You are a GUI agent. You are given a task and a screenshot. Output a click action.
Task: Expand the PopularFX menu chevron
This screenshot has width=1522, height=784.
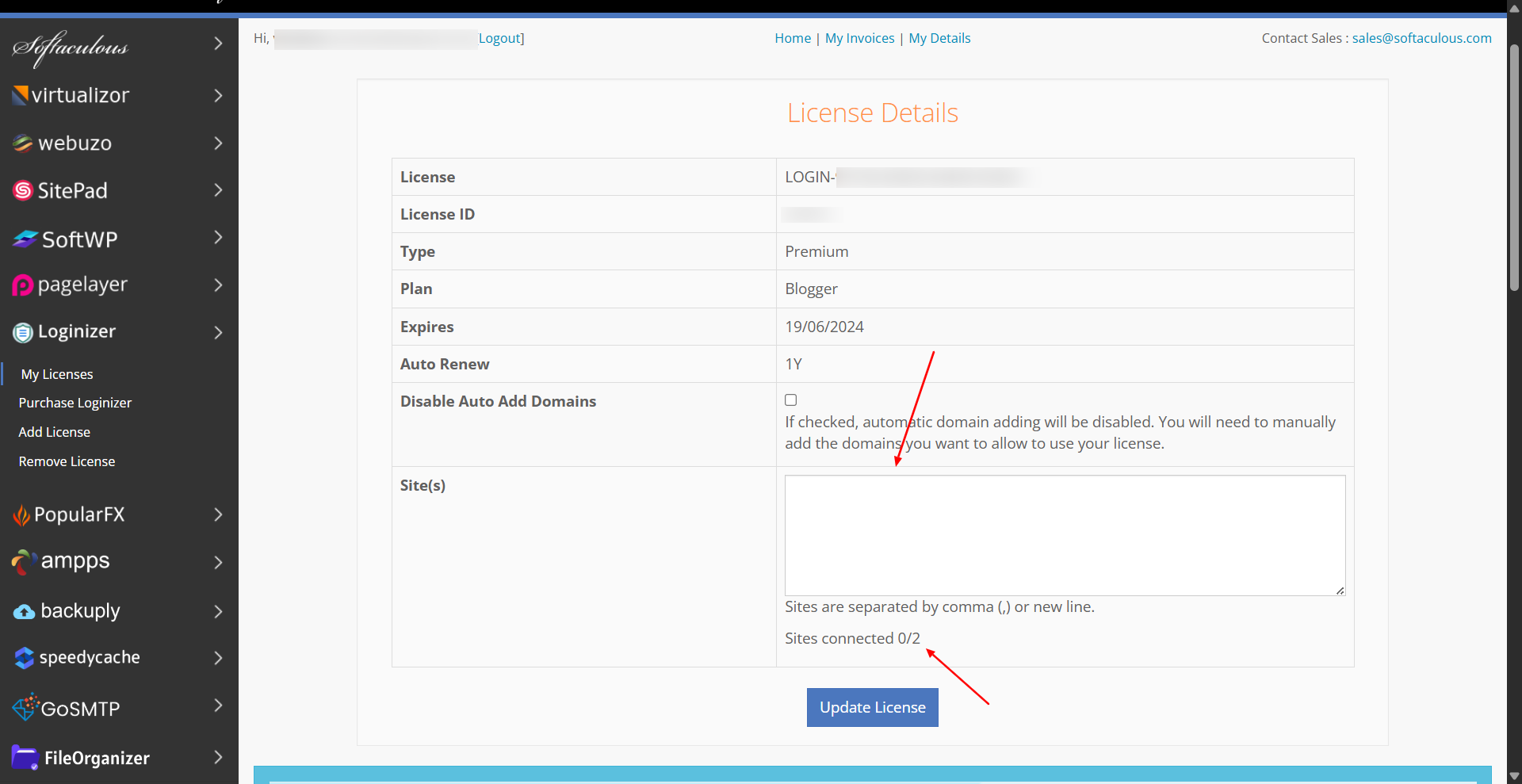[219, 515]
